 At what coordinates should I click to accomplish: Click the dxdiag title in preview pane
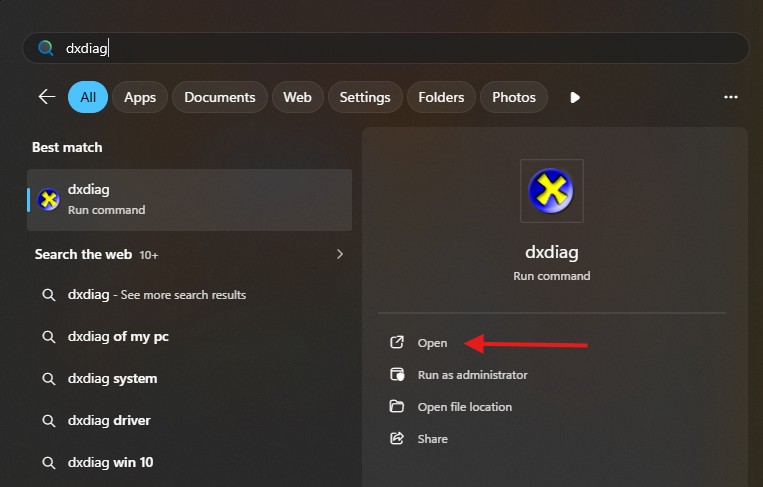tap(552, 253)
